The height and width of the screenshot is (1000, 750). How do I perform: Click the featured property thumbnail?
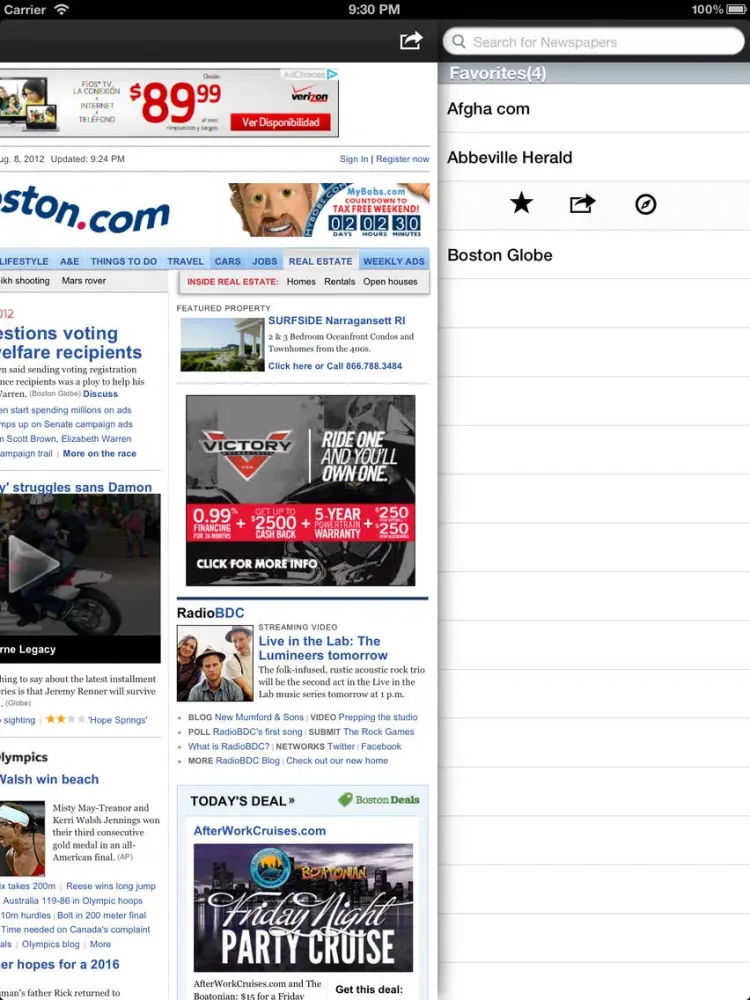tap(222, 345)
